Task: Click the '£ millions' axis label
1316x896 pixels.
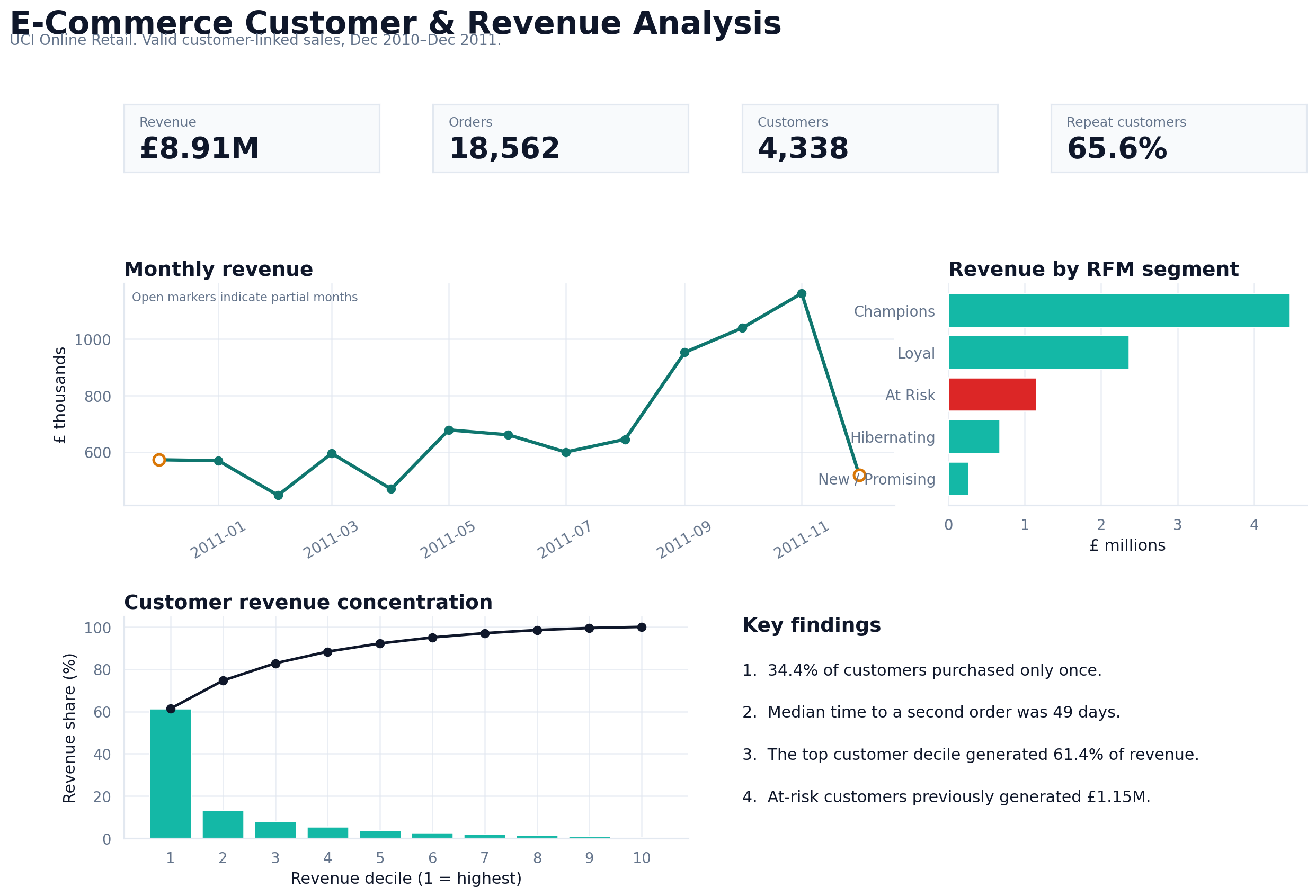Action: (x=1127, y=545)
